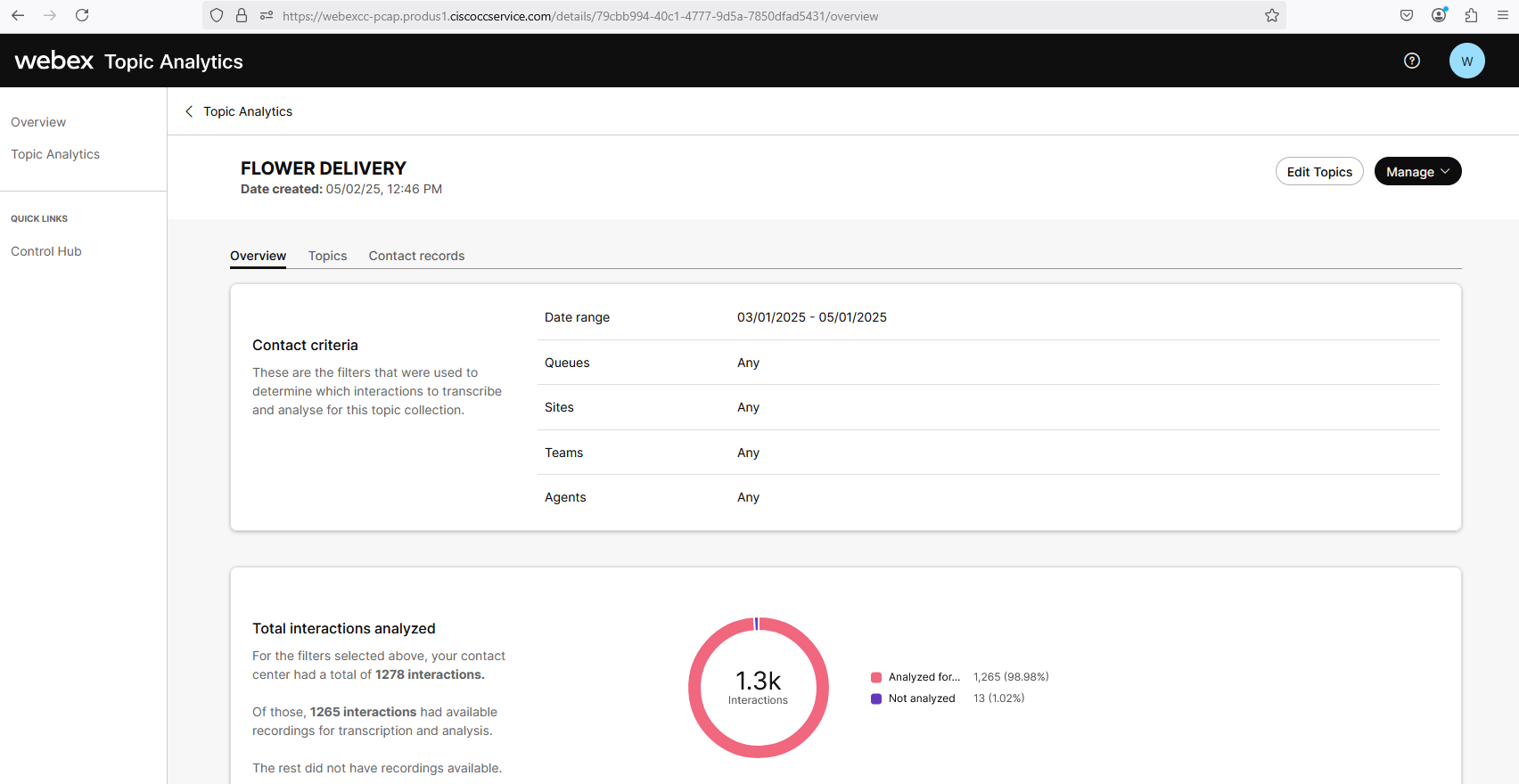The width and height of the screenshot is (1519, 784).
Task: Click the browser extensions icon
Action: coord(1471,15)
